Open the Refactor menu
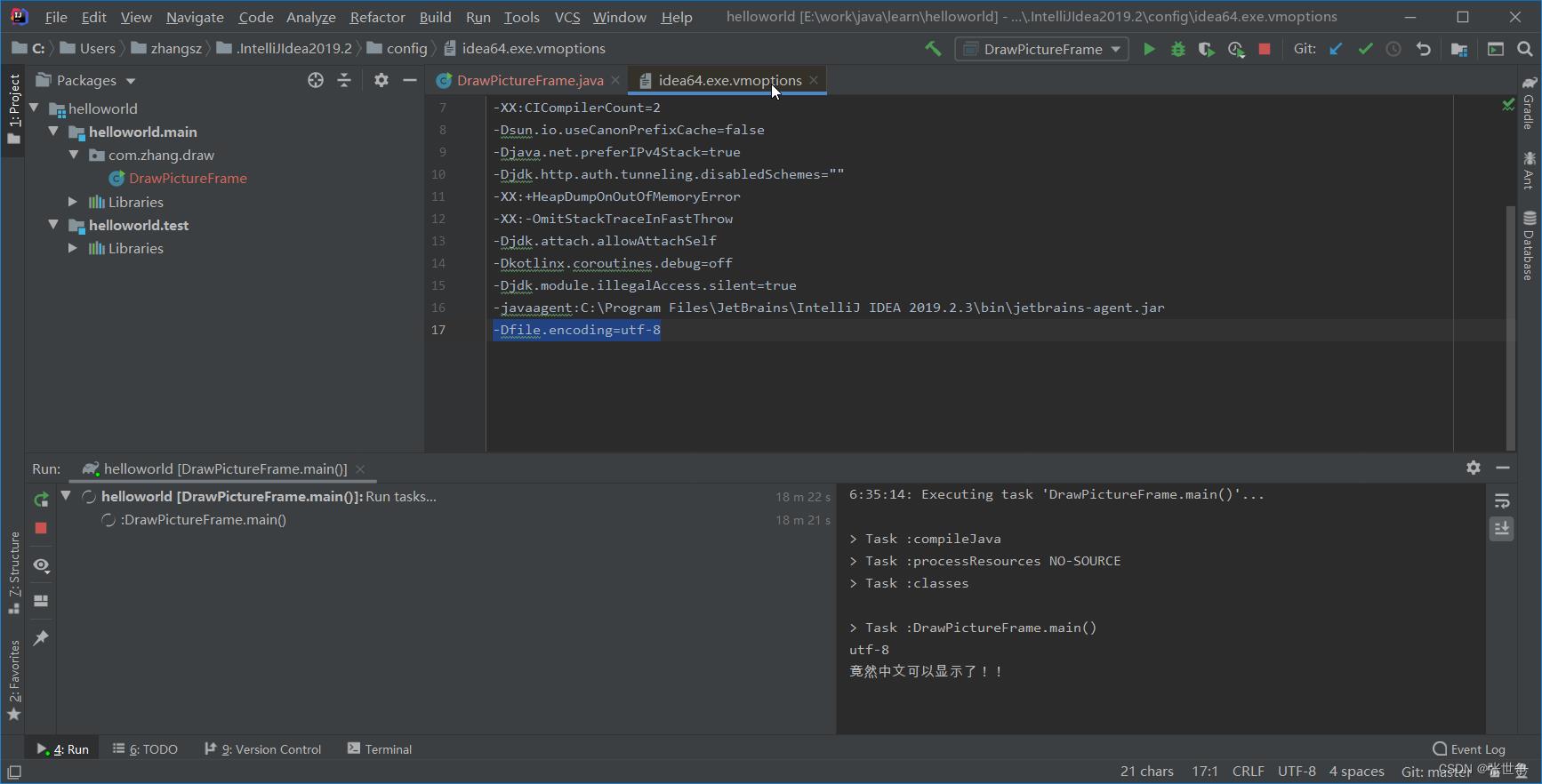Screen dimensions: 1542x784 pos(377,17)
